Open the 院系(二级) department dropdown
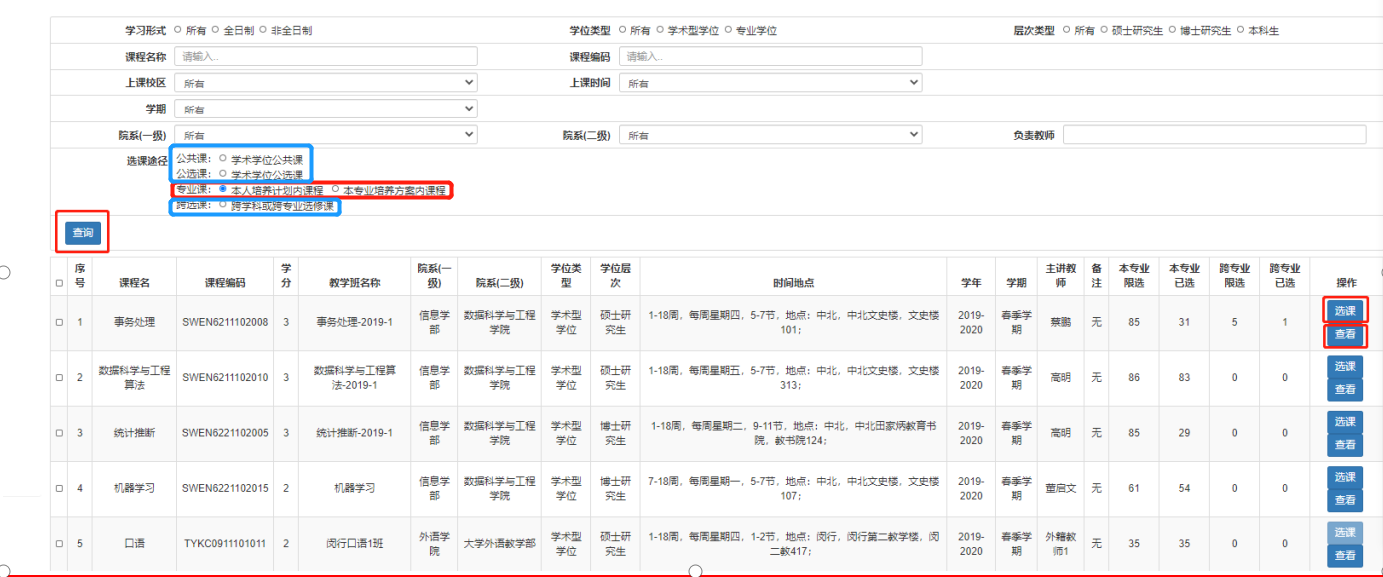Image resolution: width=1383 pixels, height=577 pixels. tap(770, 135)
